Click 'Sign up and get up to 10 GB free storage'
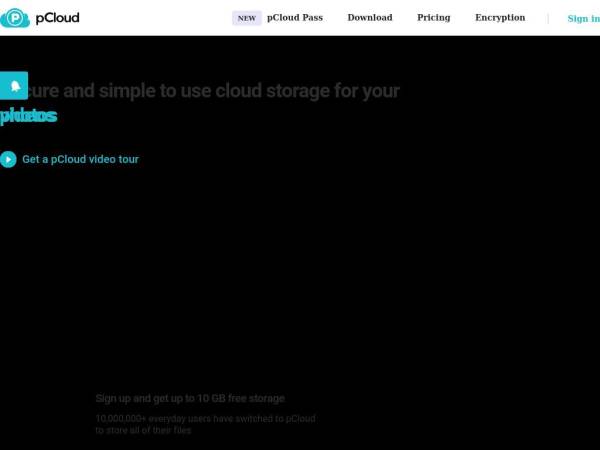This screenshot has width=600, height=450. tap(190, 398)
